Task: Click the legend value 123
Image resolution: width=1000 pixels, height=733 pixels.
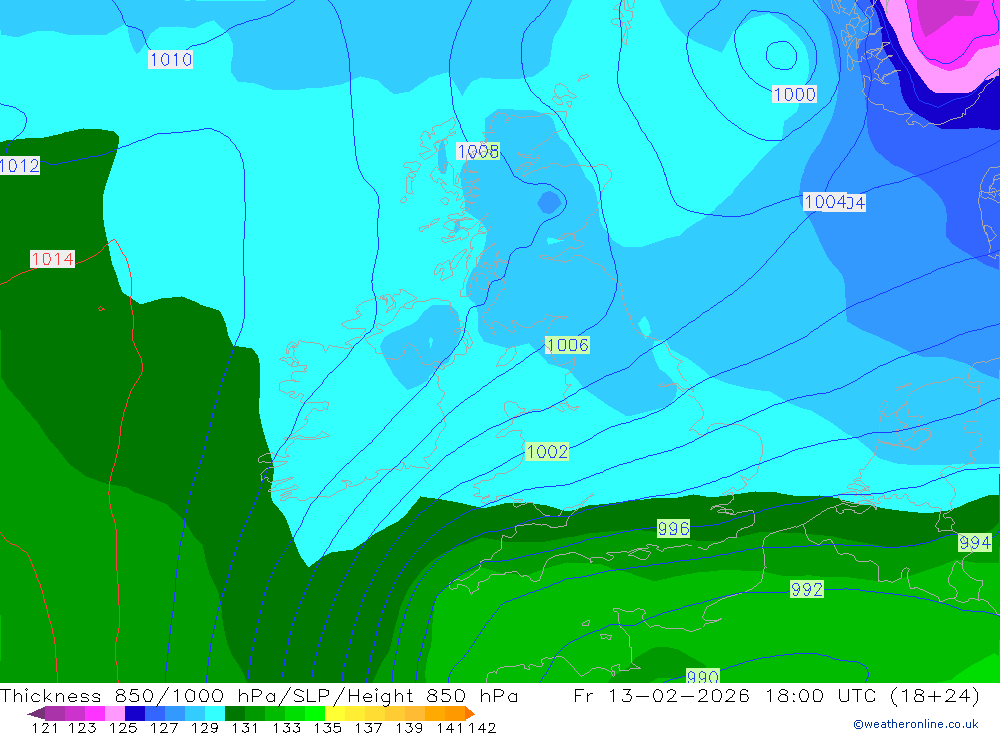Action: (x=83, y=728)
